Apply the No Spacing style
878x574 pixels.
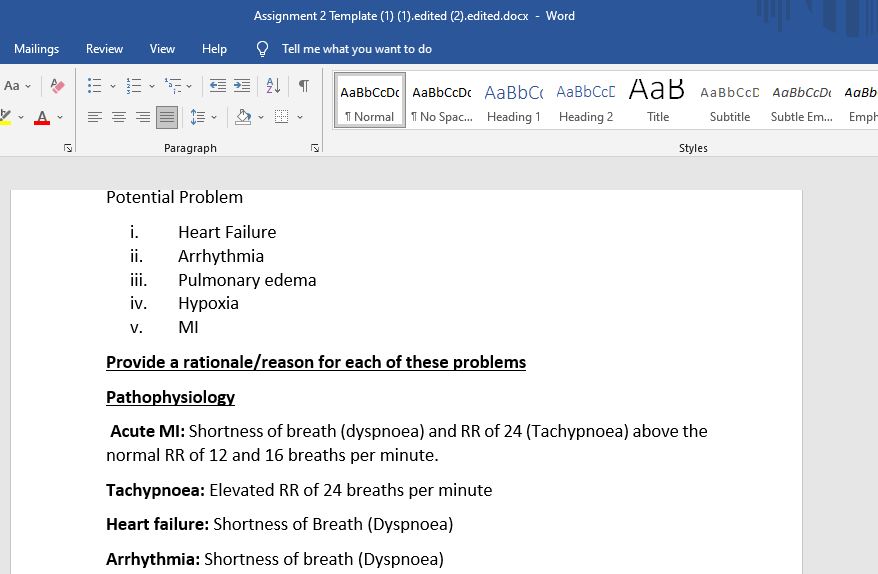point(442,101)
